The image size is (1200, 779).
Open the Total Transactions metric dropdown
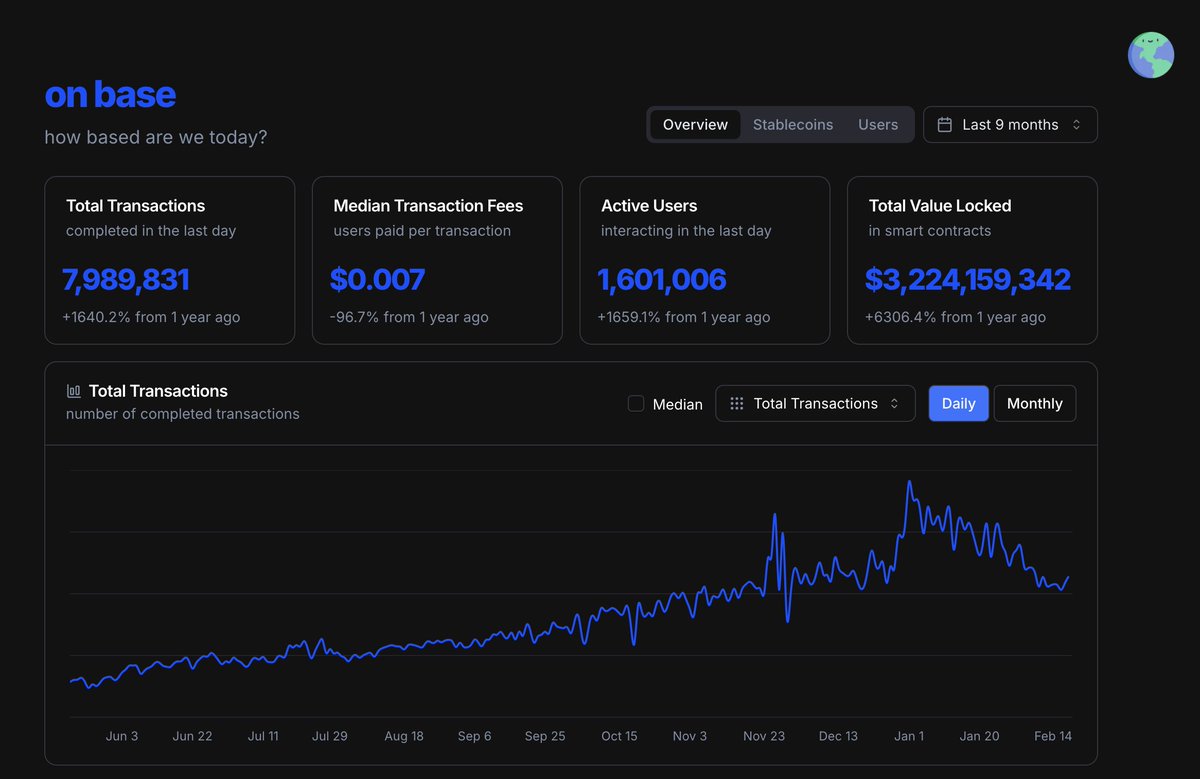[815, 404]
